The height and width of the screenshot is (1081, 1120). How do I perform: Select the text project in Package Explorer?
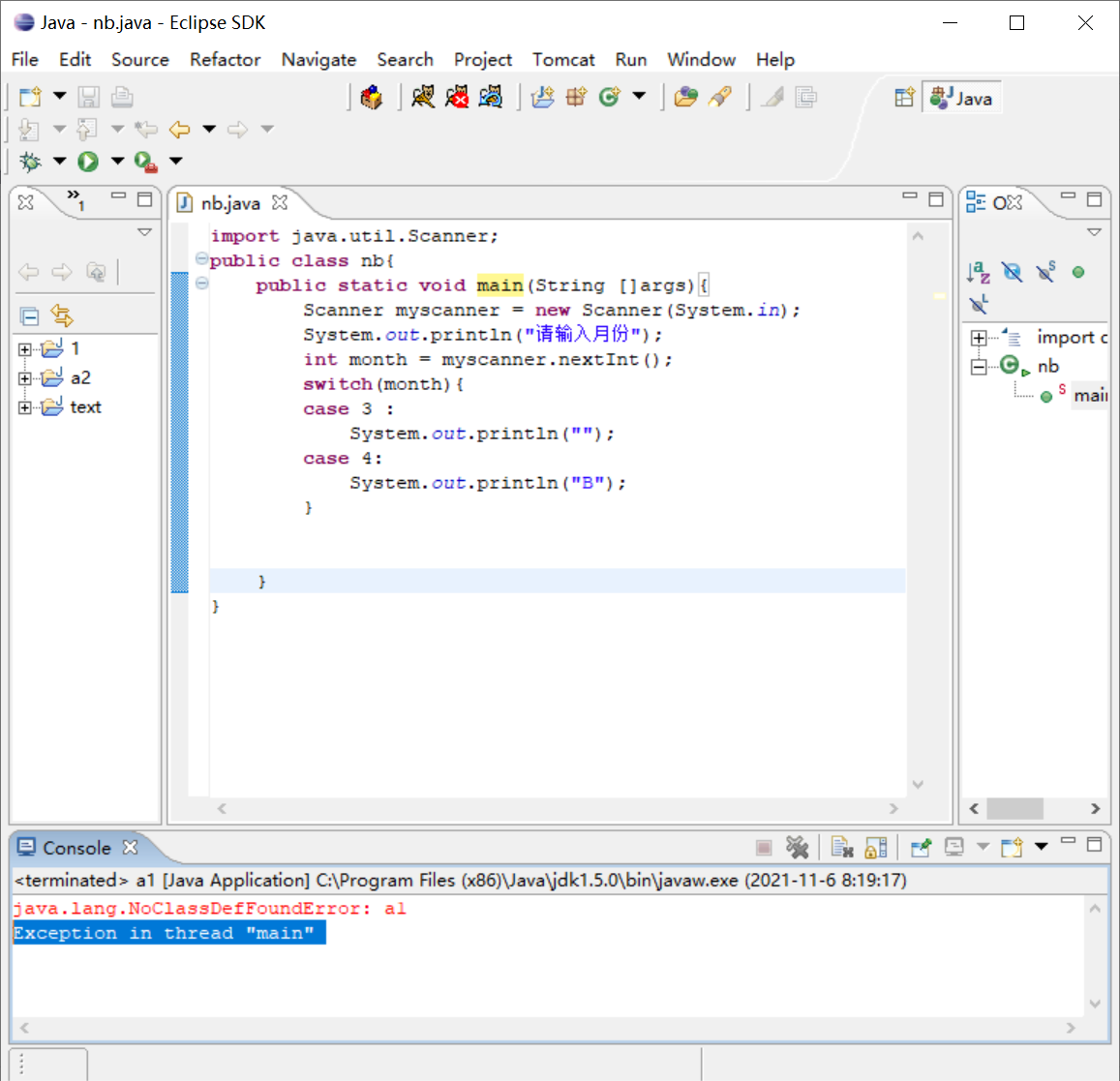(85, 407)
